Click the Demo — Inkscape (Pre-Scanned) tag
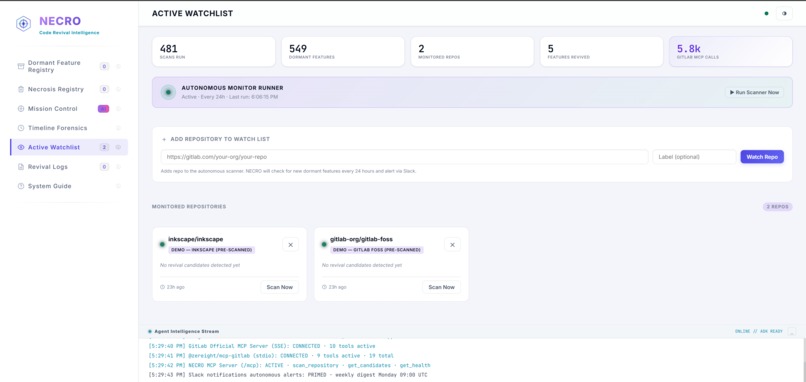Viewport: 806px width, 382px height. [x=212, y=250]
